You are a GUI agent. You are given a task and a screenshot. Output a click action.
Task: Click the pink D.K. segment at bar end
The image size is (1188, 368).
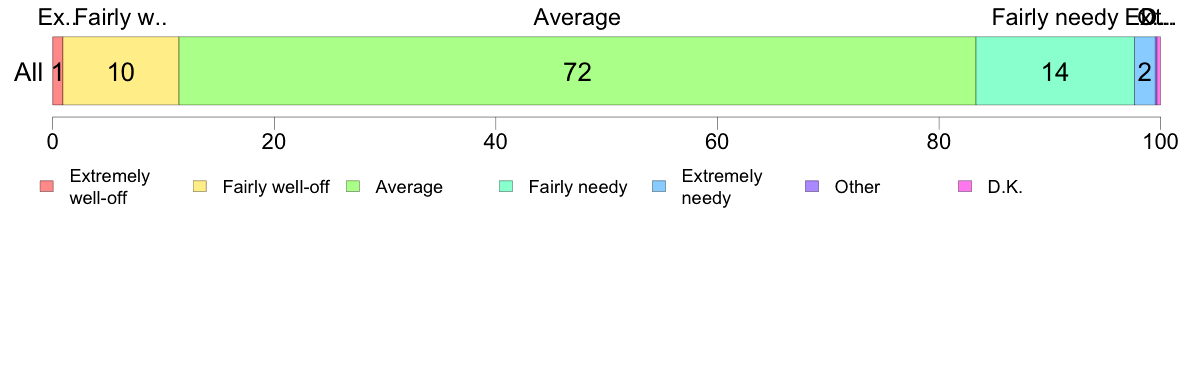pyautogui.click(x=1158, y=70)
